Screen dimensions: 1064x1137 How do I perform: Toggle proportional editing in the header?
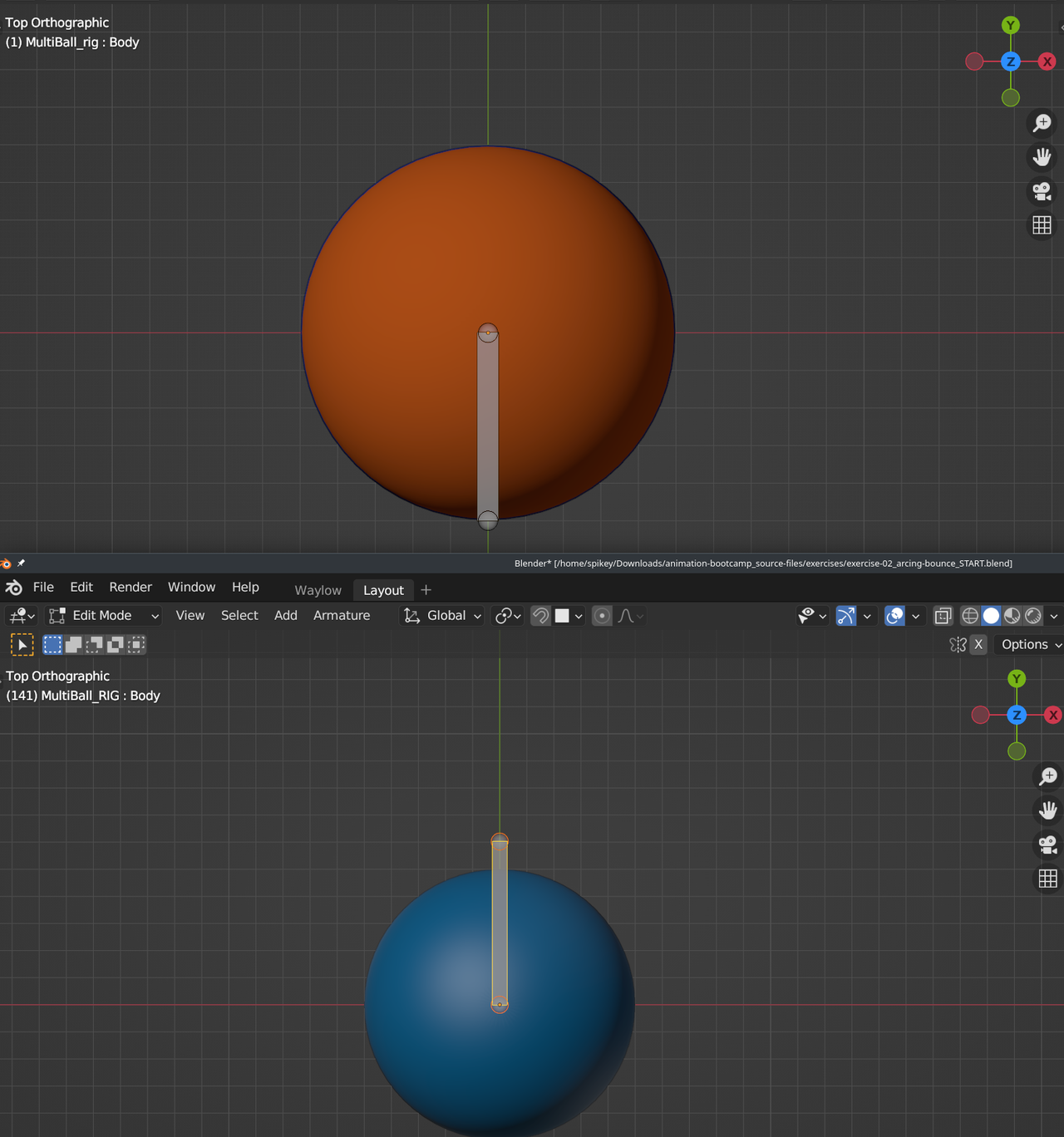coord(601,616)
